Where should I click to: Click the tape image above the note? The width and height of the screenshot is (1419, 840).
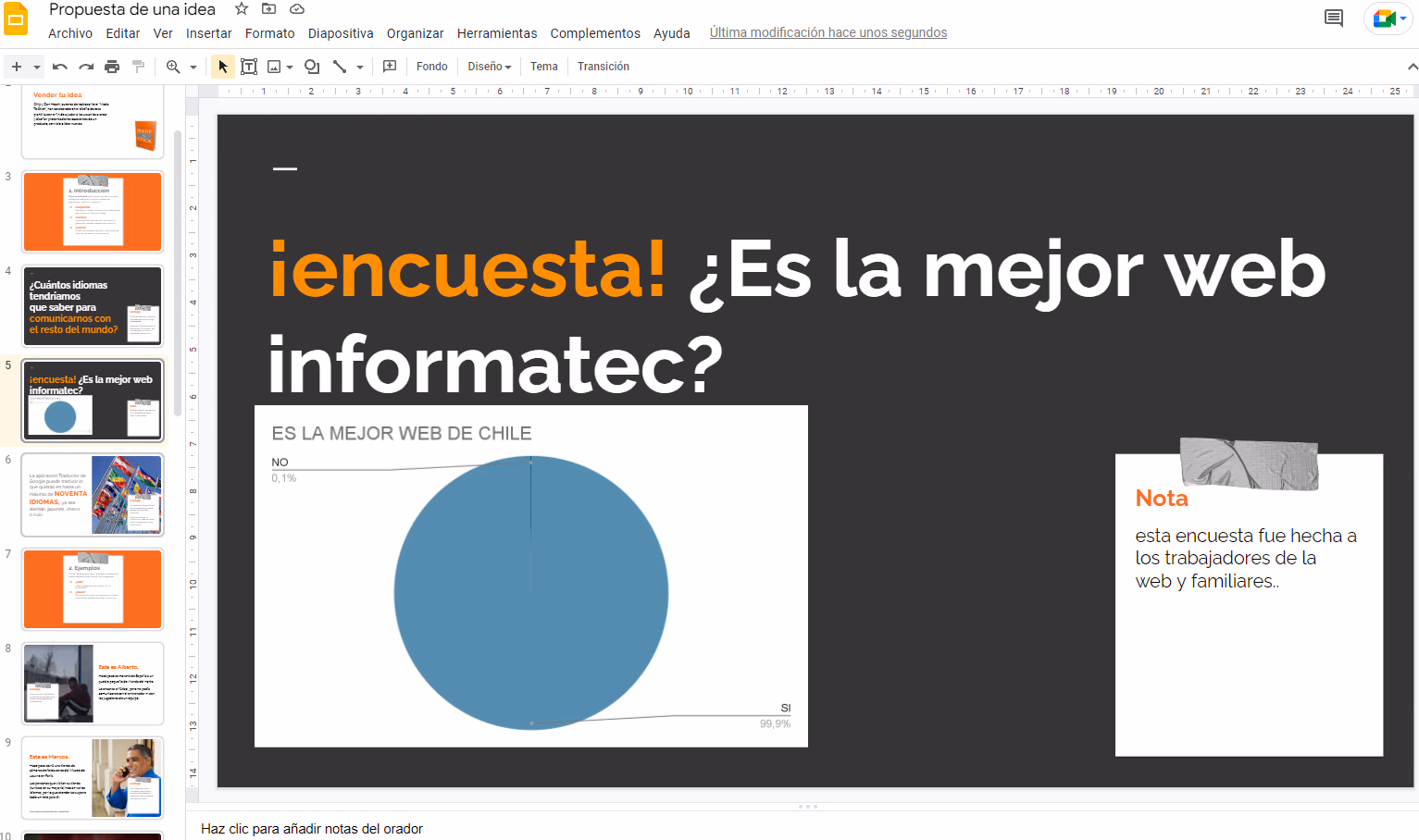(1250, 463)
